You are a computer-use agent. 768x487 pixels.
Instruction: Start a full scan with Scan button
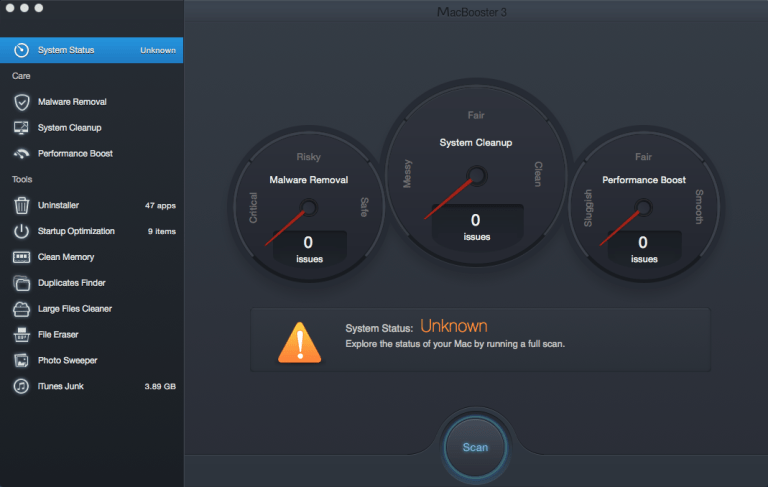coord(476,447)
